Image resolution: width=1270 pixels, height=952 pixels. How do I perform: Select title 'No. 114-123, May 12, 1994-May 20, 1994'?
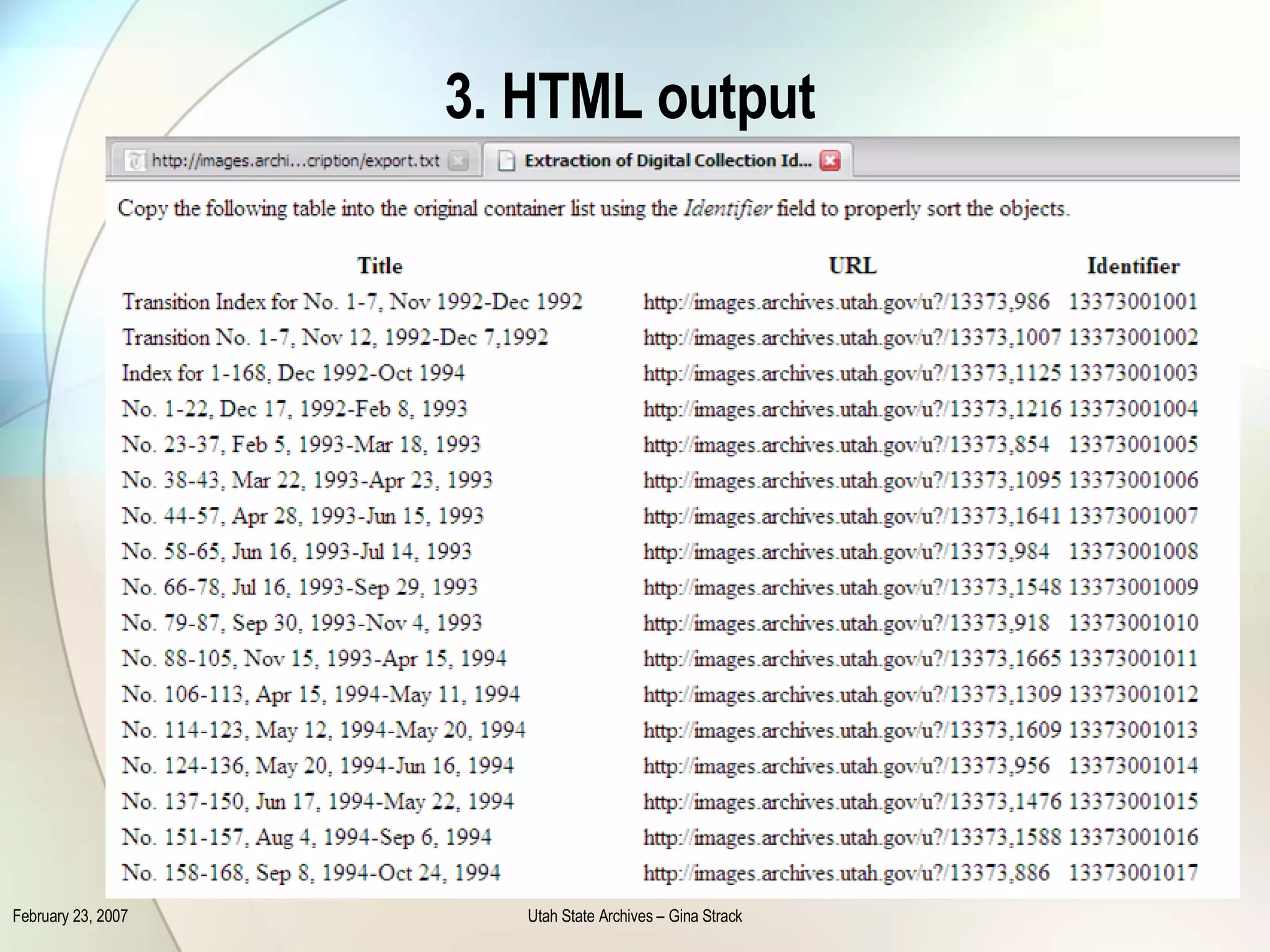(x=324, y=730)
